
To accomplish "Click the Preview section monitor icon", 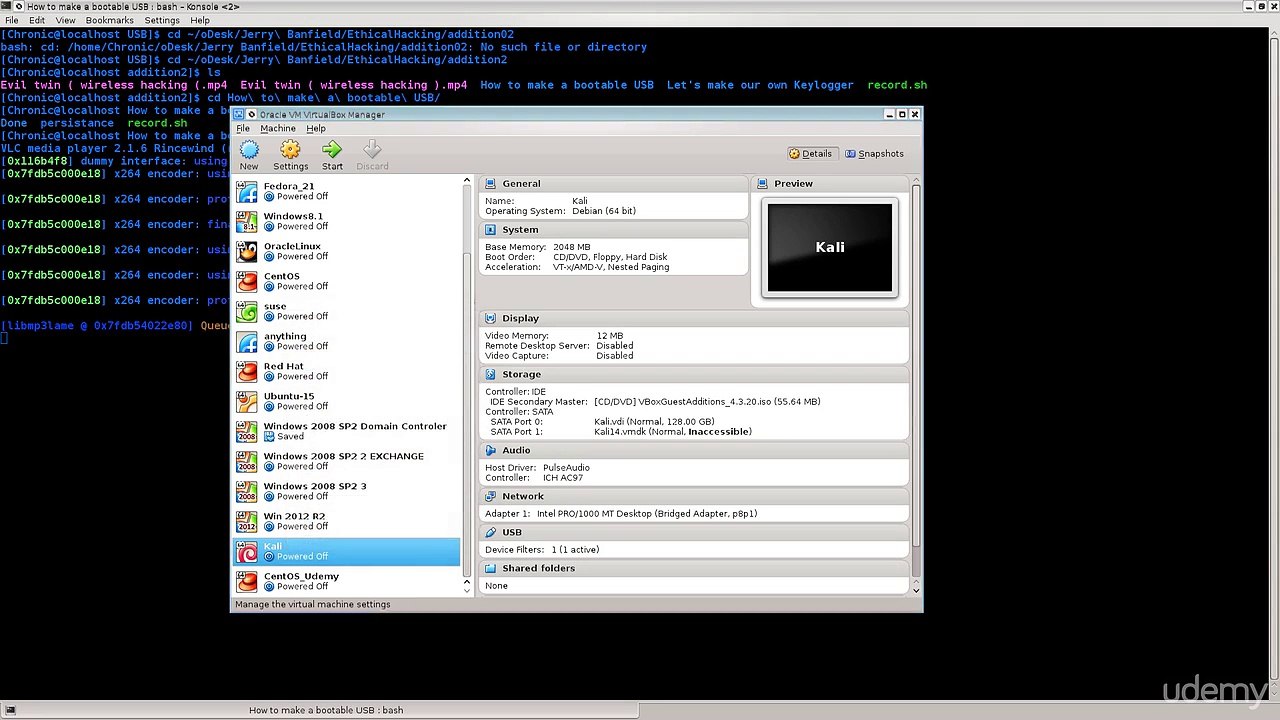I will coord(762,184).
